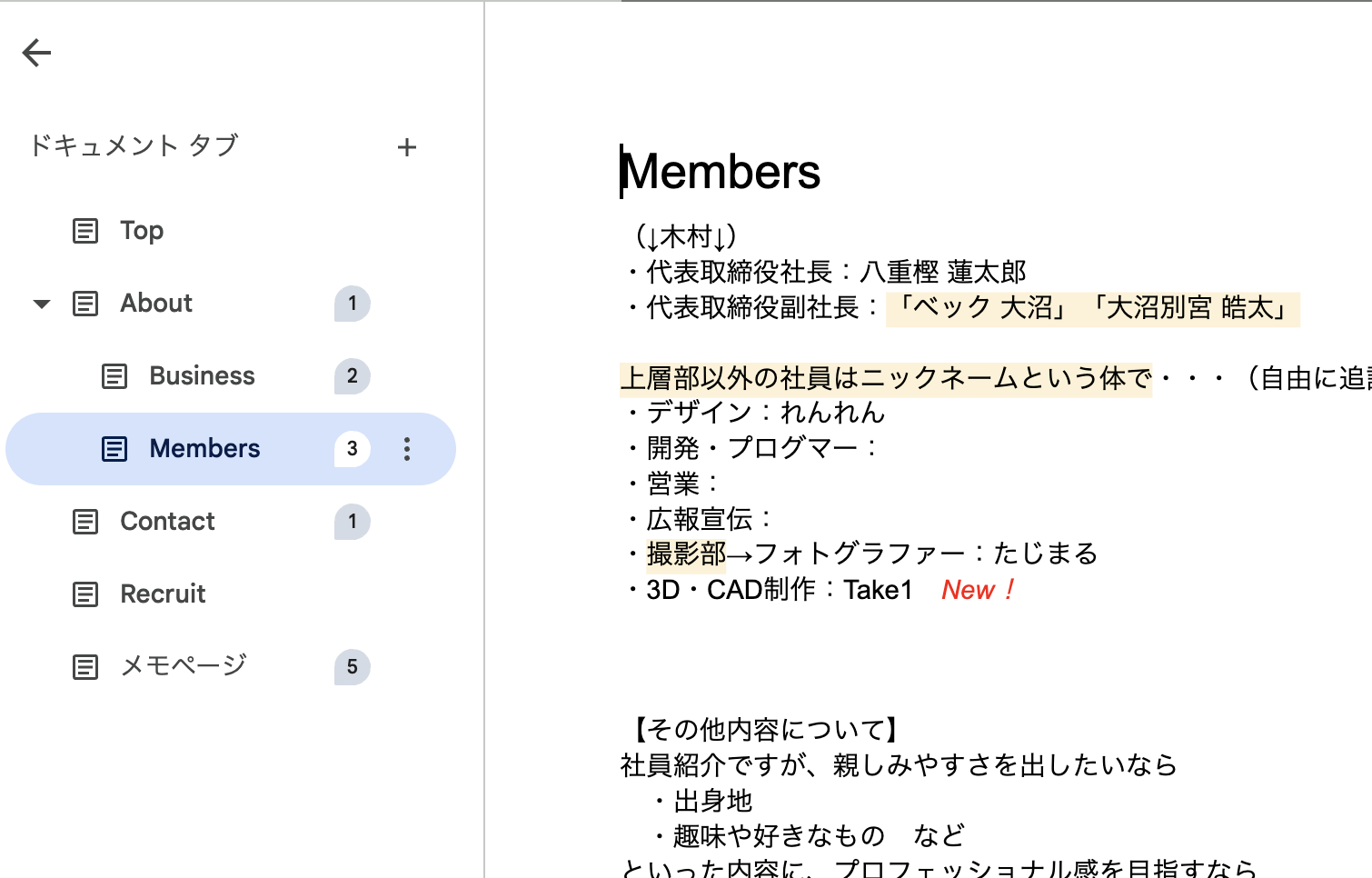Open the three-dot options for Members tab
Viewport: 1372px width, 878px height.
point(407,449)
